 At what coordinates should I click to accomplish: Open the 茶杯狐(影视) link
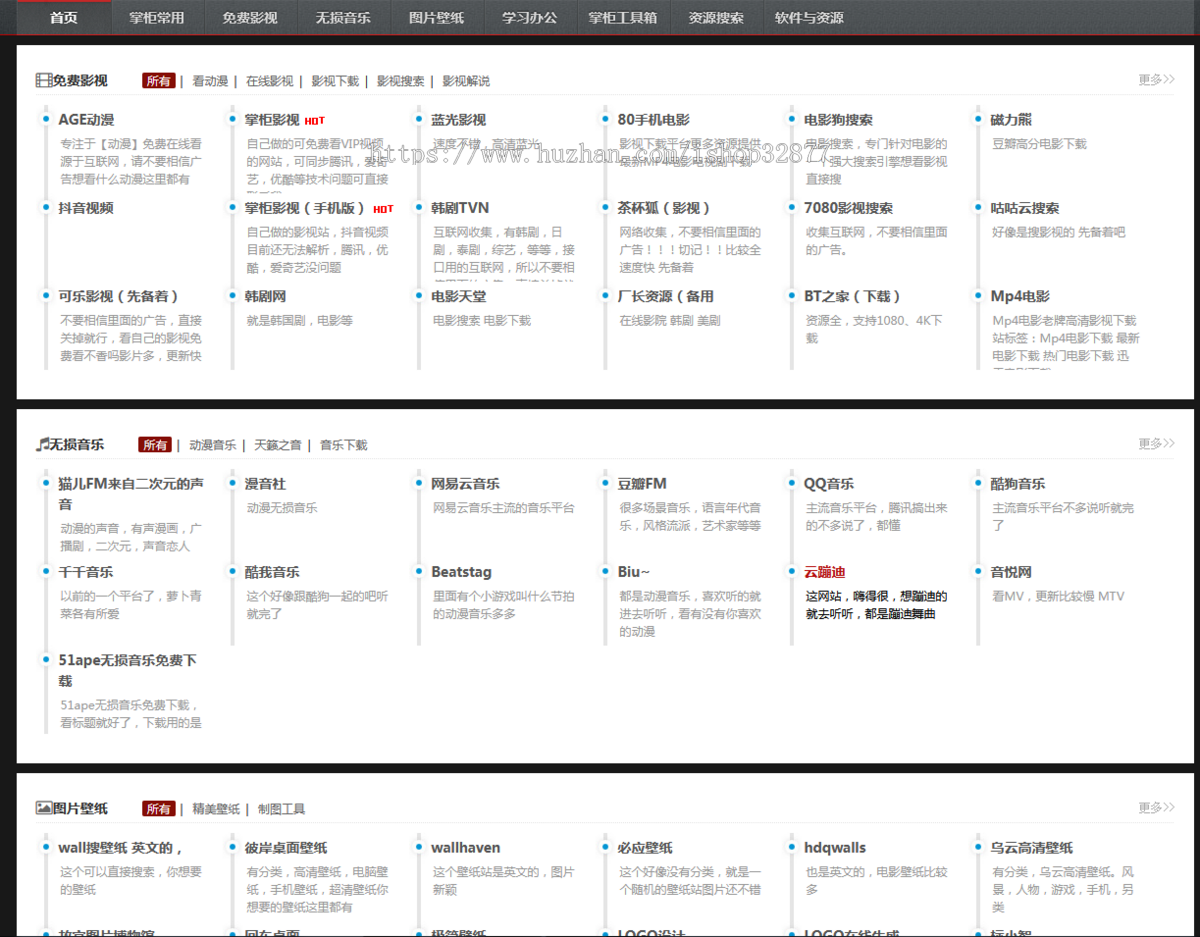pyautogui.click(x=664, y=208)
